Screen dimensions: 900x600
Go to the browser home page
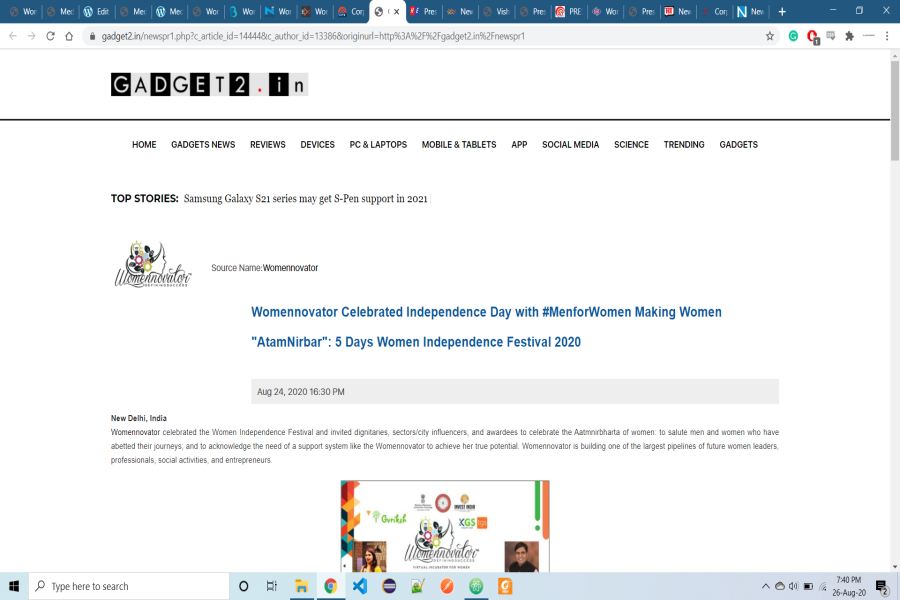click(x=69, y=36)
